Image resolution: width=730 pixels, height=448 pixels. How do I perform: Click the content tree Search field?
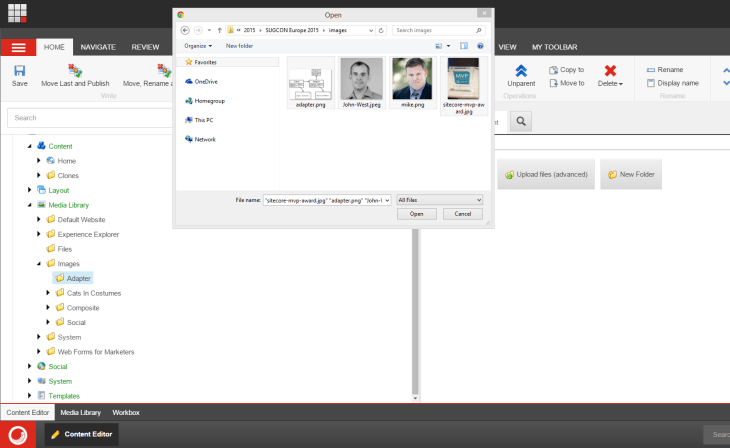tap(90, 118)
